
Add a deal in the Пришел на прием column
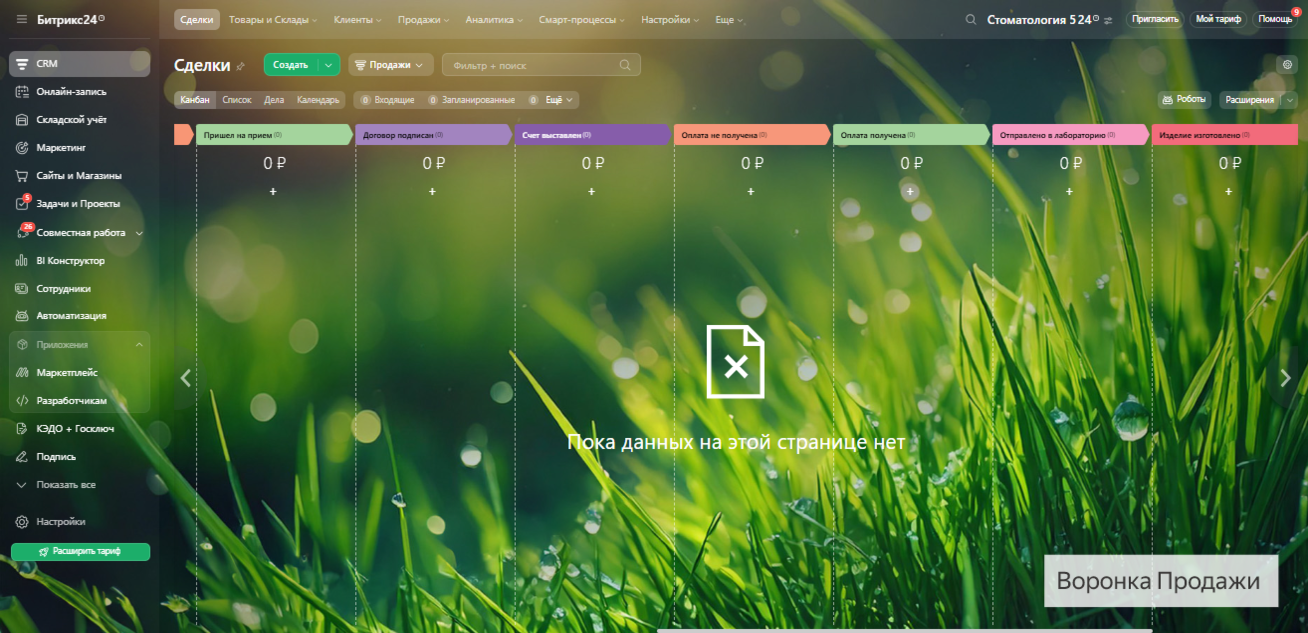tap(273, 191)
